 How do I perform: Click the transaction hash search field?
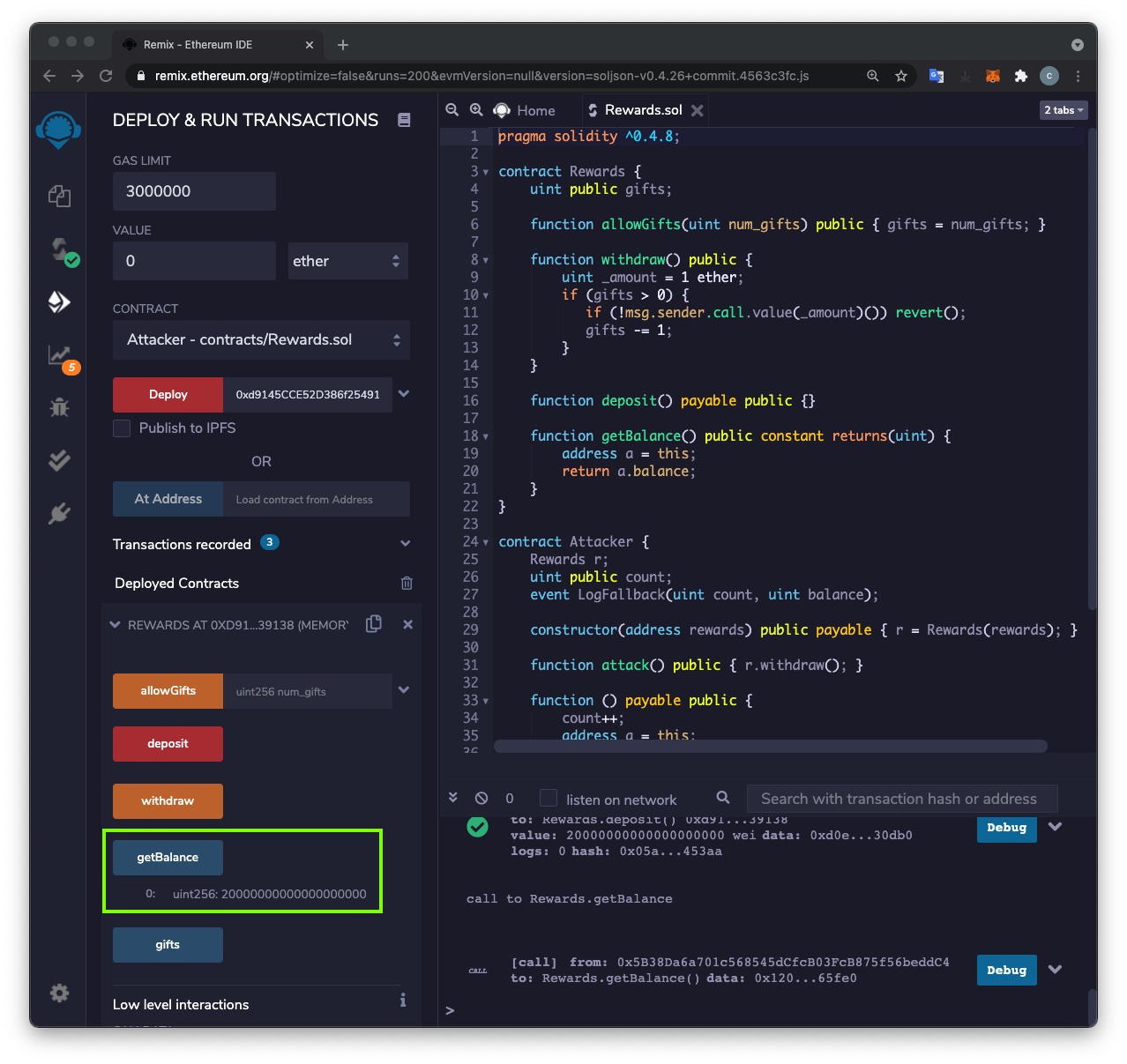click(x=901, y=799)
